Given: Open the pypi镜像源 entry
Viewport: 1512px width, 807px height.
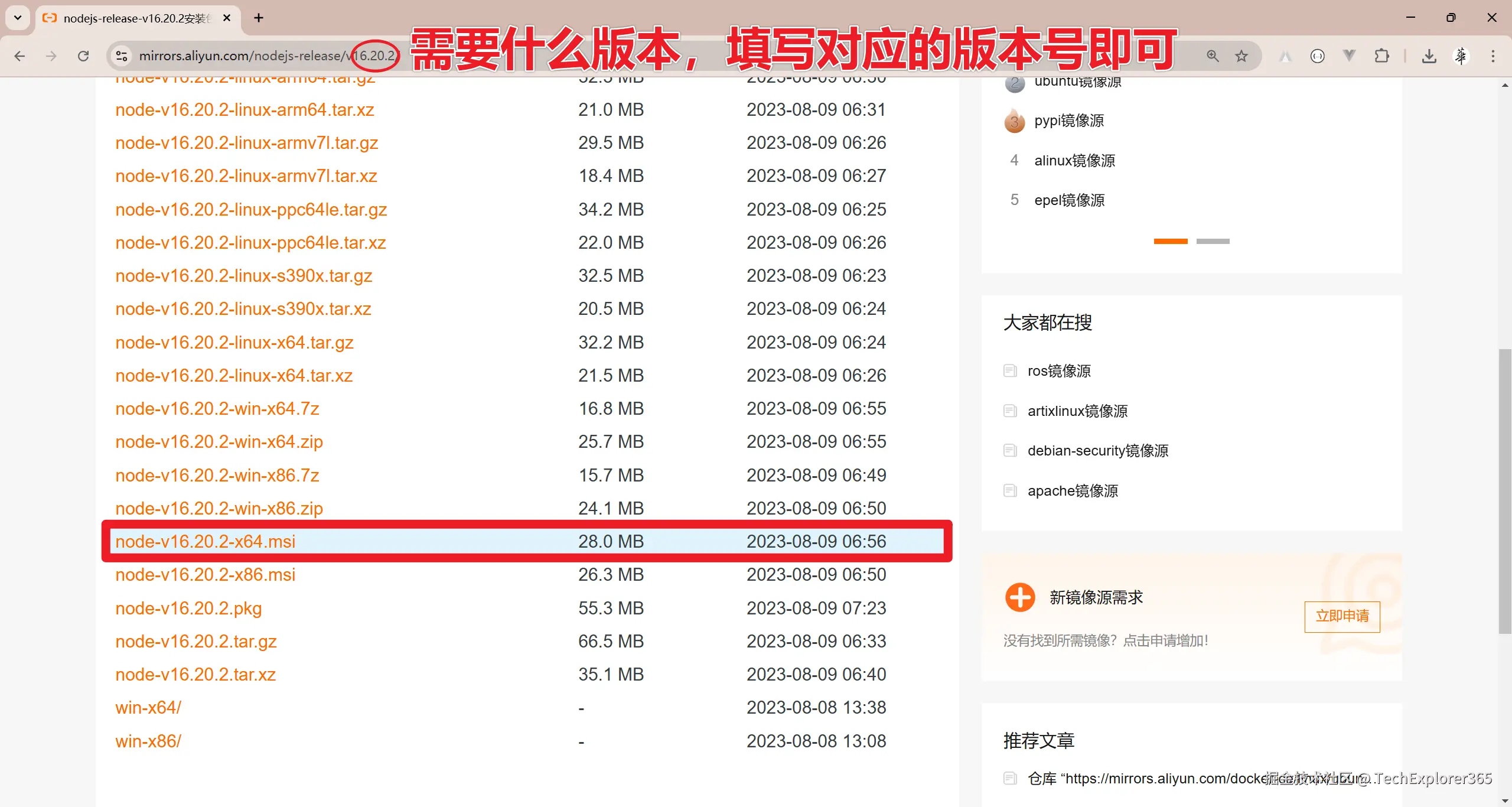Looking at the screenshot, I should (x=1068, y=121).
